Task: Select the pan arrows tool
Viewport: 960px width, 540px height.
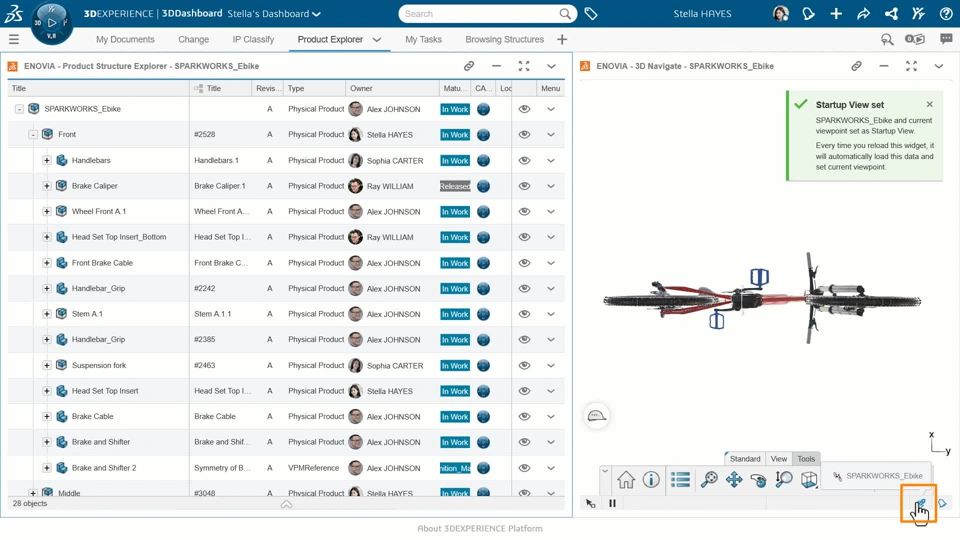Action: pos(733,479)
